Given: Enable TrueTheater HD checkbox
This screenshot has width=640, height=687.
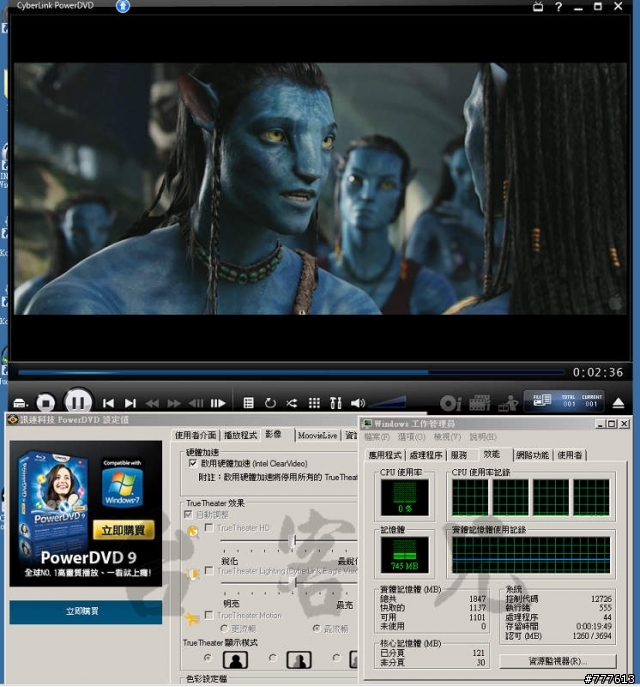Looking at the screenshot, I should tap(209, 528).
